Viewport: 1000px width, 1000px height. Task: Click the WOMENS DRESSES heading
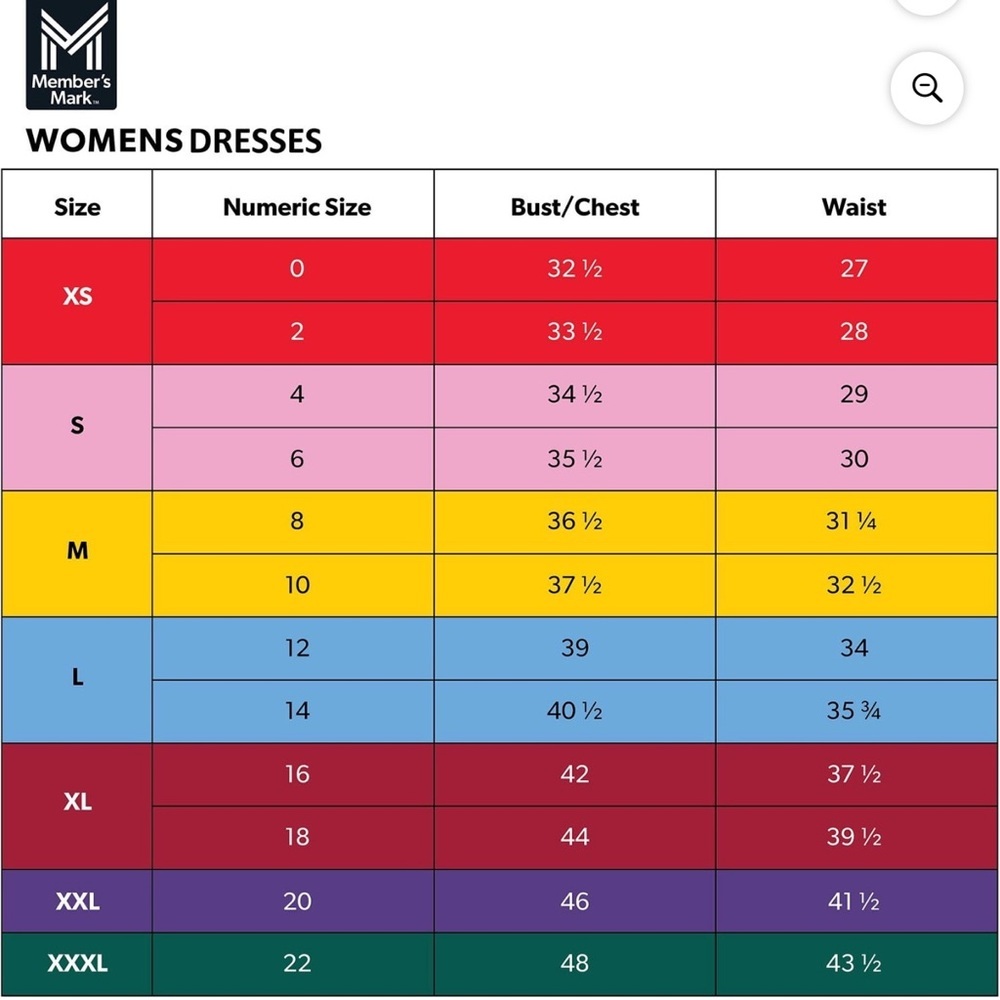(174, 141)
